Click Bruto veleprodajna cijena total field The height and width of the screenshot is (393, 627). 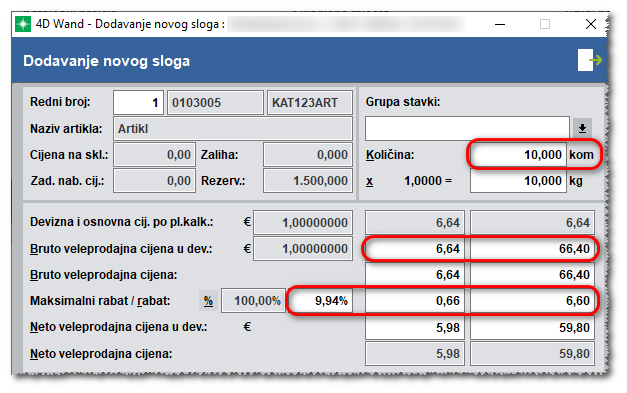click(x=532, y=275)
